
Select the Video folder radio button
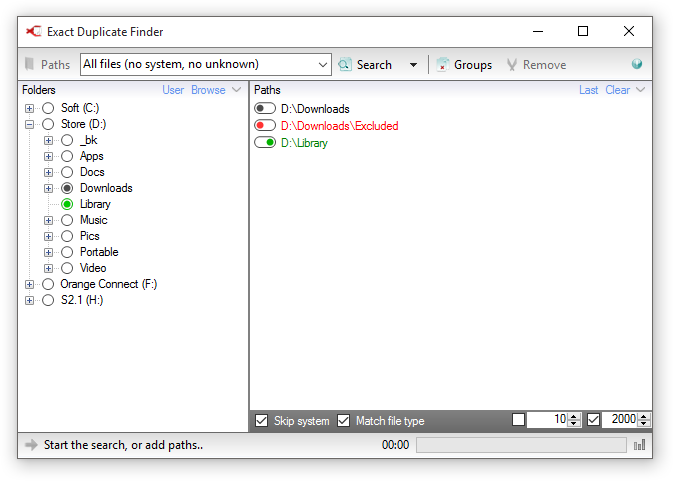pos(67,268)
